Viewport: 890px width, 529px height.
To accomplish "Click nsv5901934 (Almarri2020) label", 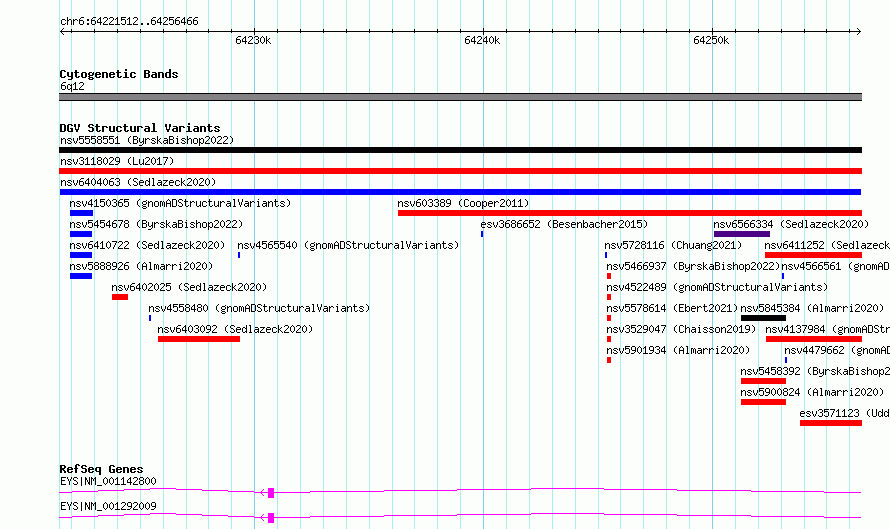I will tap(678, 350).
